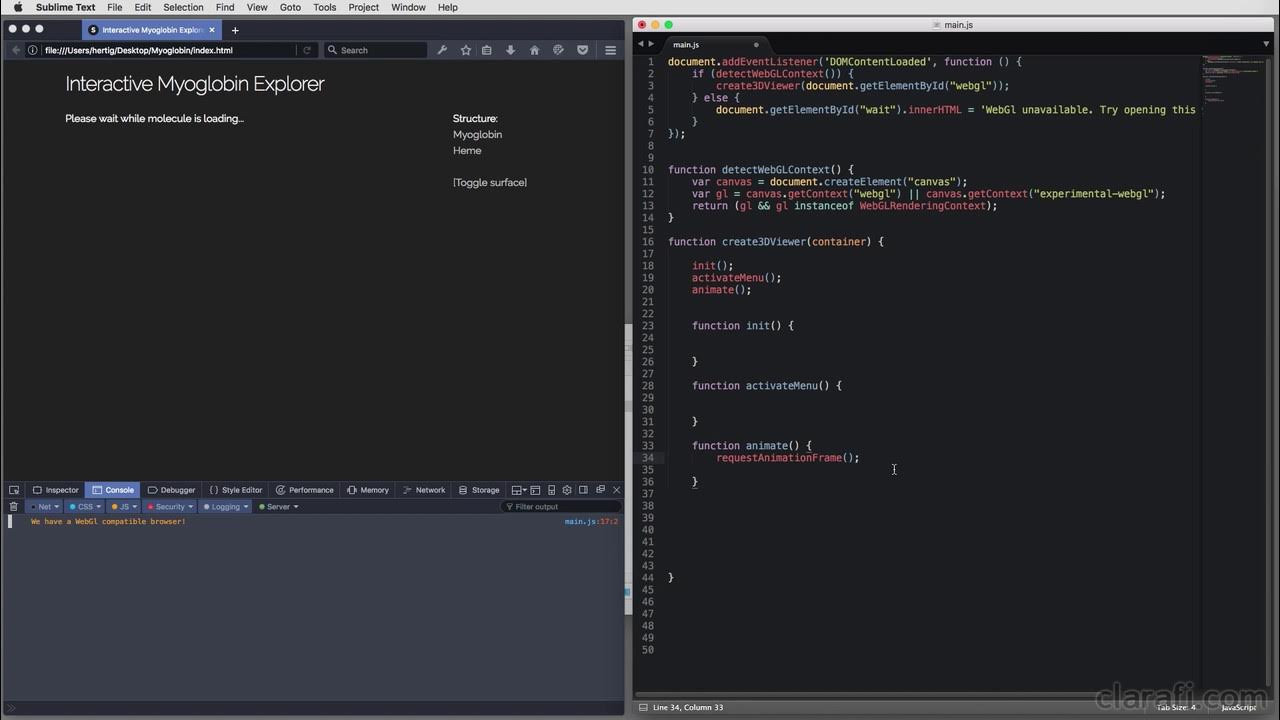Close the Interactive Myoglobin Explorer tab
1280x720 pixels.
(x=212, y=30)
